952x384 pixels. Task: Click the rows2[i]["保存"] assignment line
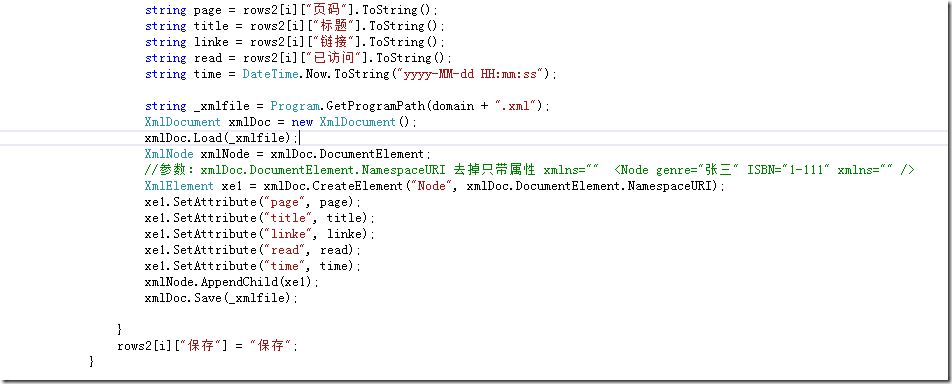(x=208, y=346)
